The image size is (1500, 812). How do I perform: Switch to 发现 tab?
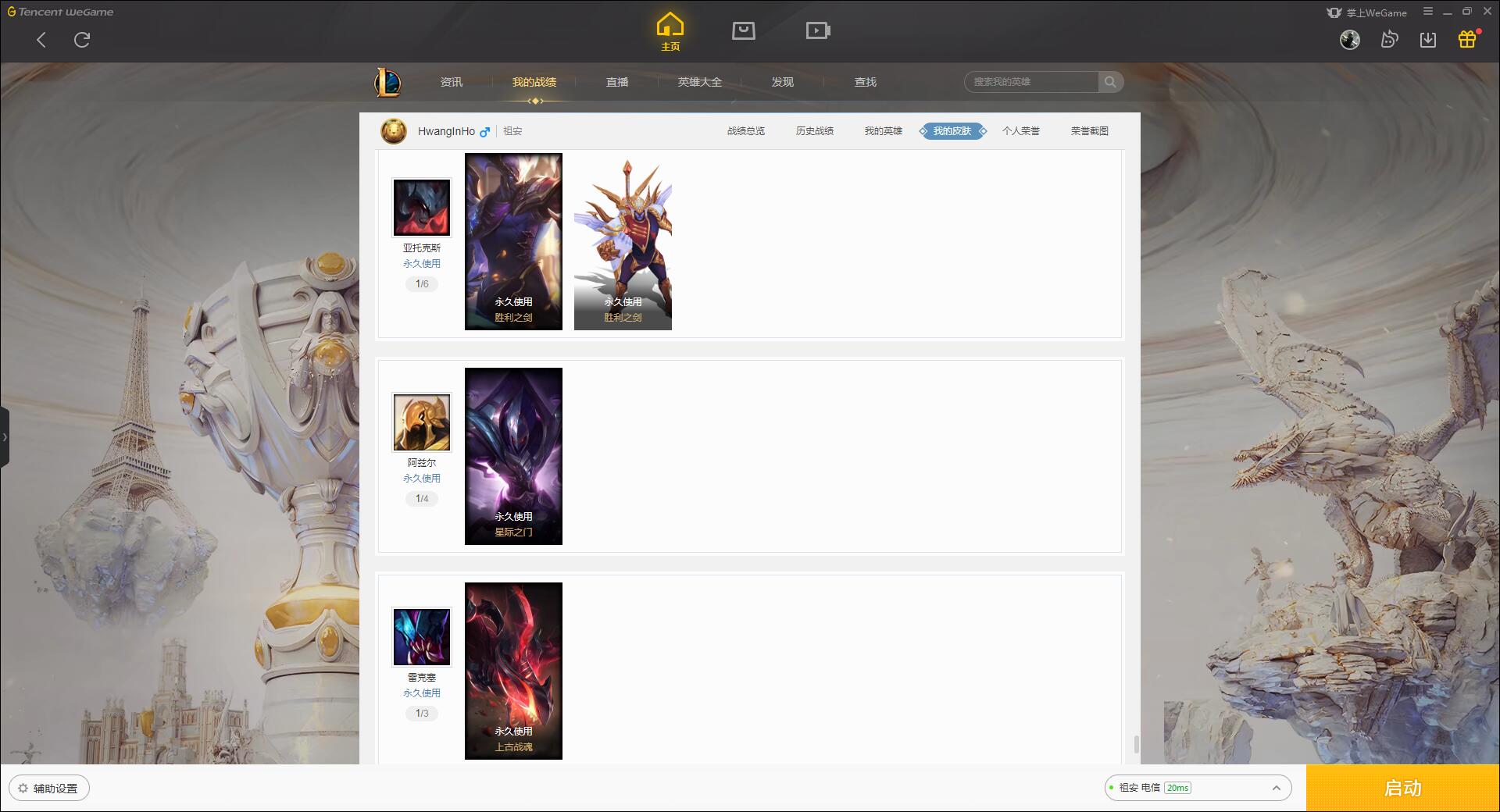783,82
